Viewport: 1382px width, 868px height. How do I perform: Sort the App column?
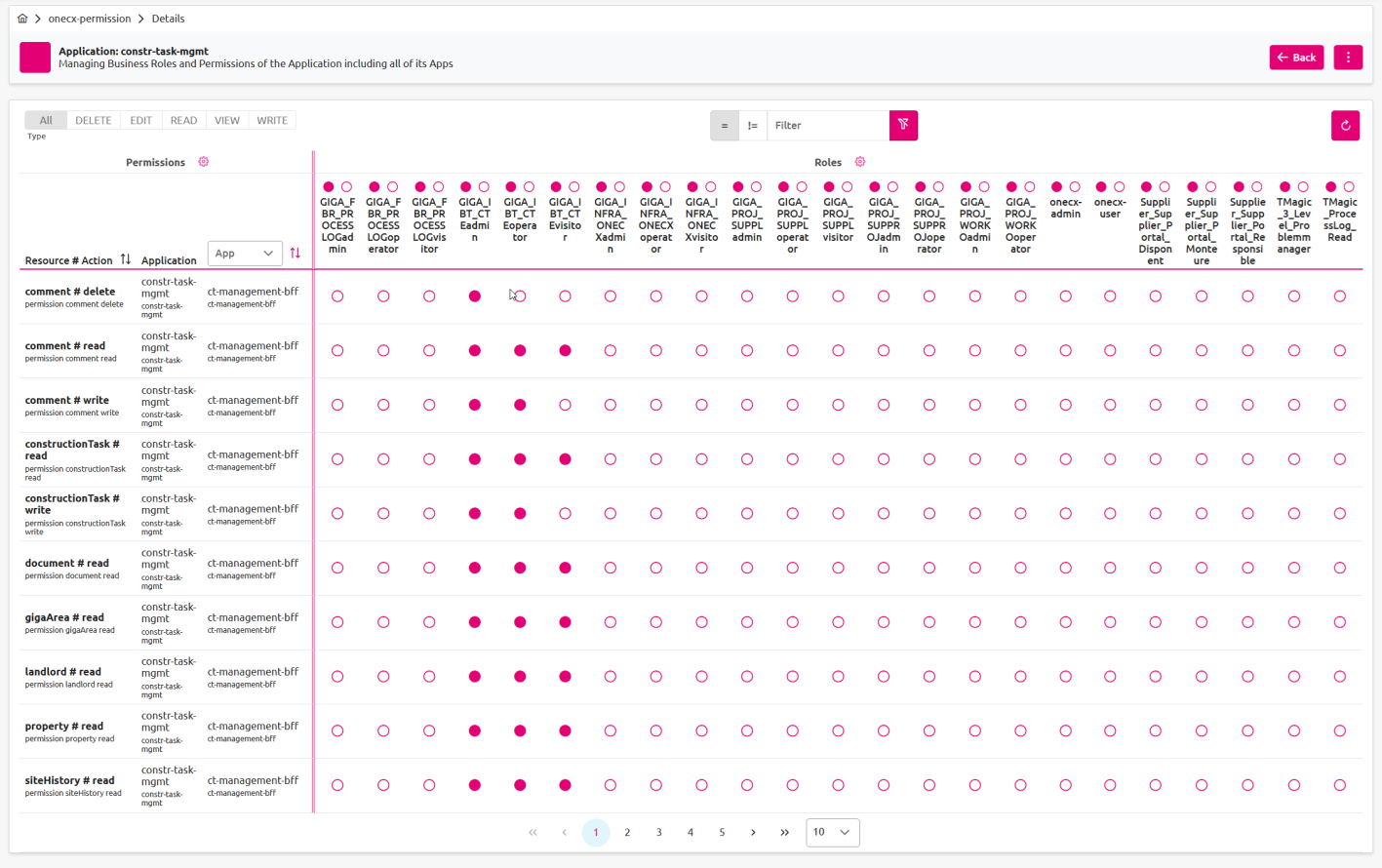(x=296, y=254)
